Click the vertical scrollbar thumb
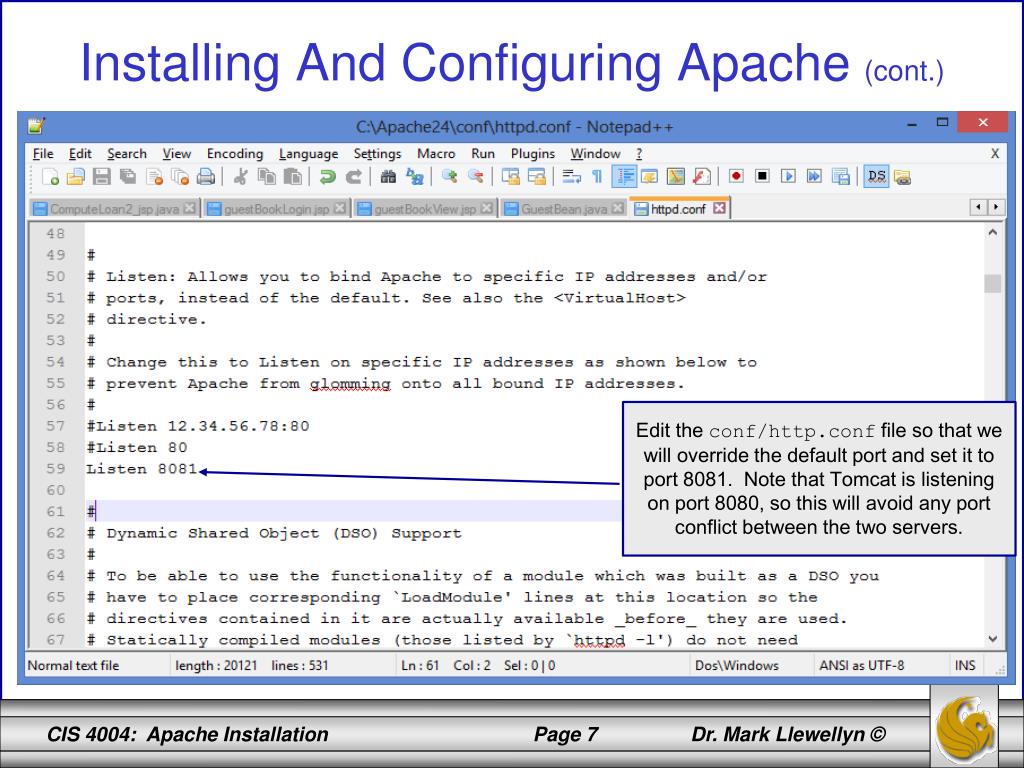The height and width of the screenshot is (768, 1024). pyautogui.click(x=993, y=283)
